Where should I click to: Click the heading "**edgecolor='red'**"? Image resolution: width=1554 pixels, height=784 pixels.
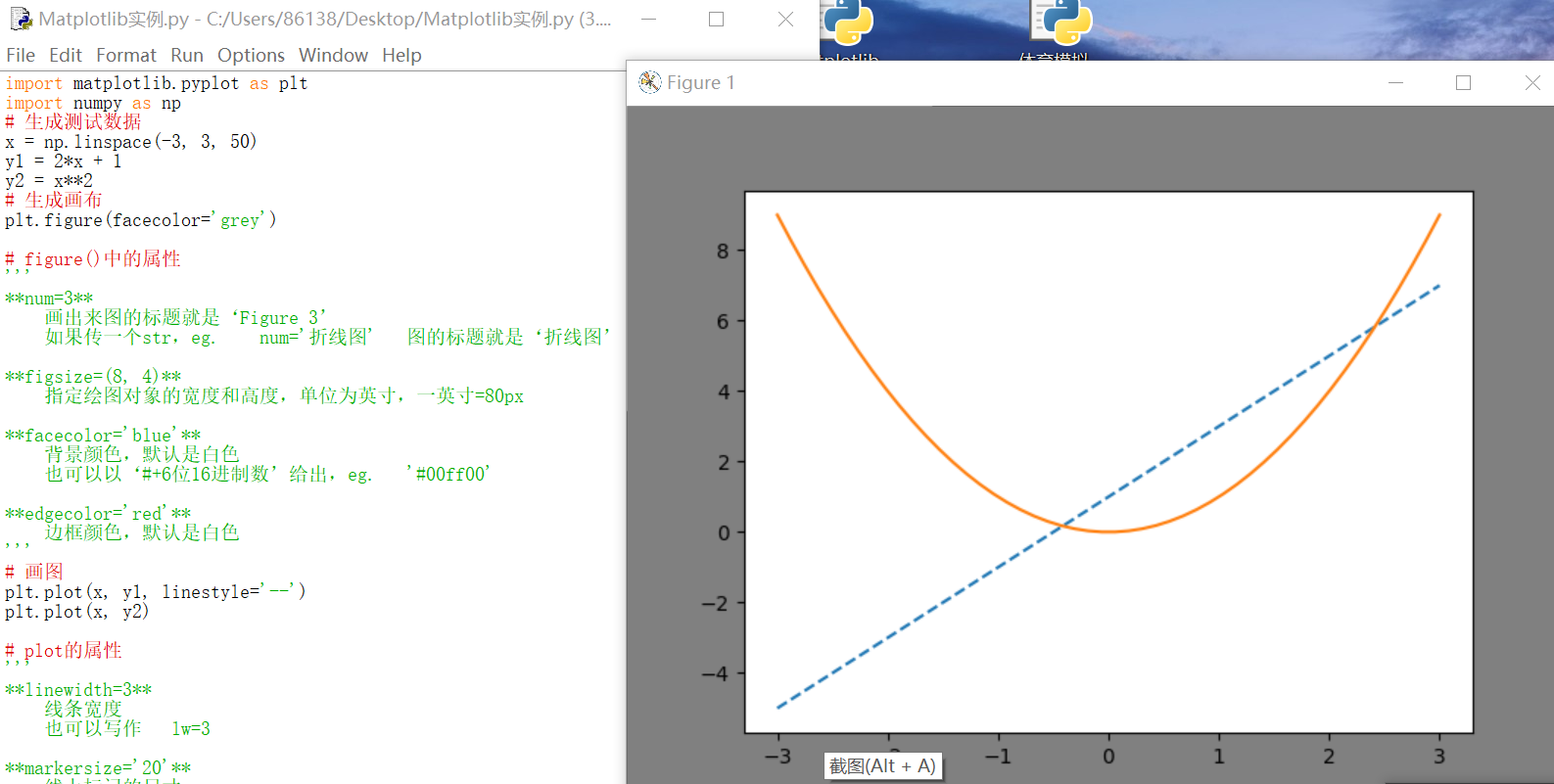point(98,514)
